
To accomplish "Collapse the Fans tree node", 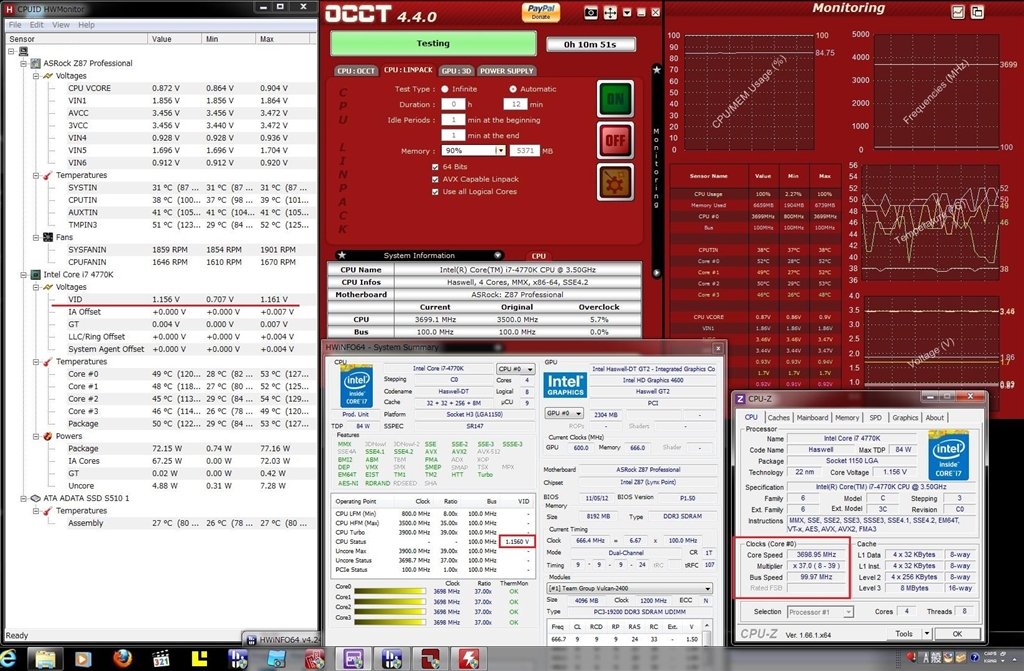I will pos(36,237).
